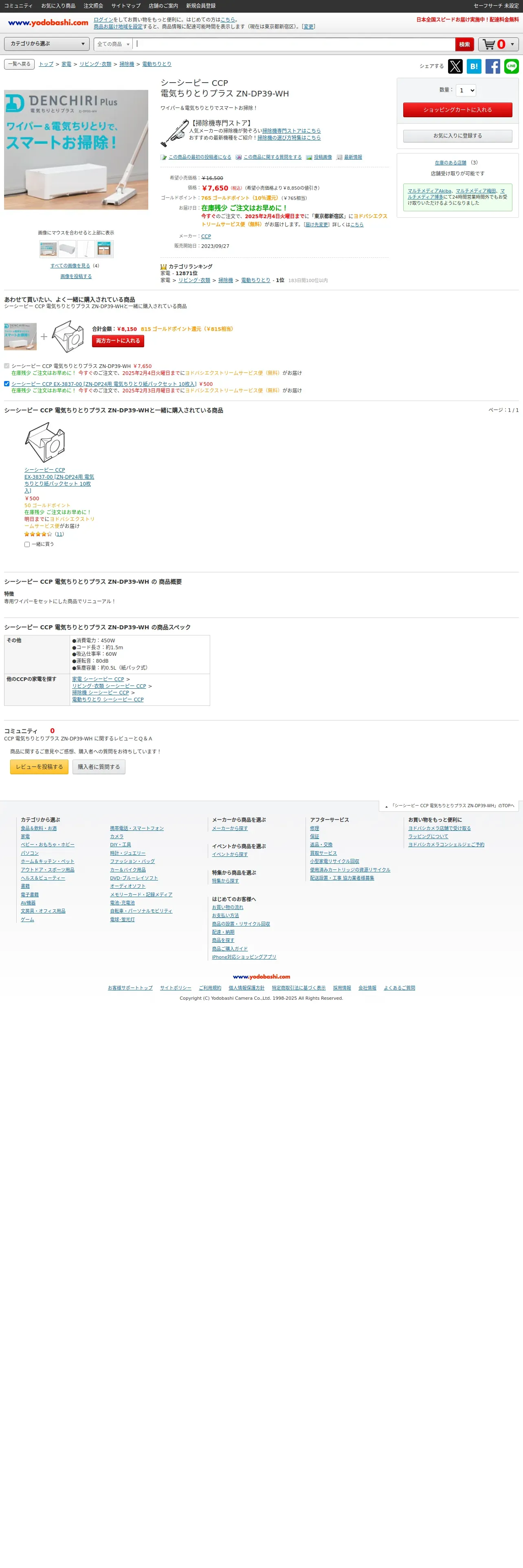Viewport: 523px width, 1568px height.
Task: Open the 全ての商品 search category dropdown
Action: [113, 44]
